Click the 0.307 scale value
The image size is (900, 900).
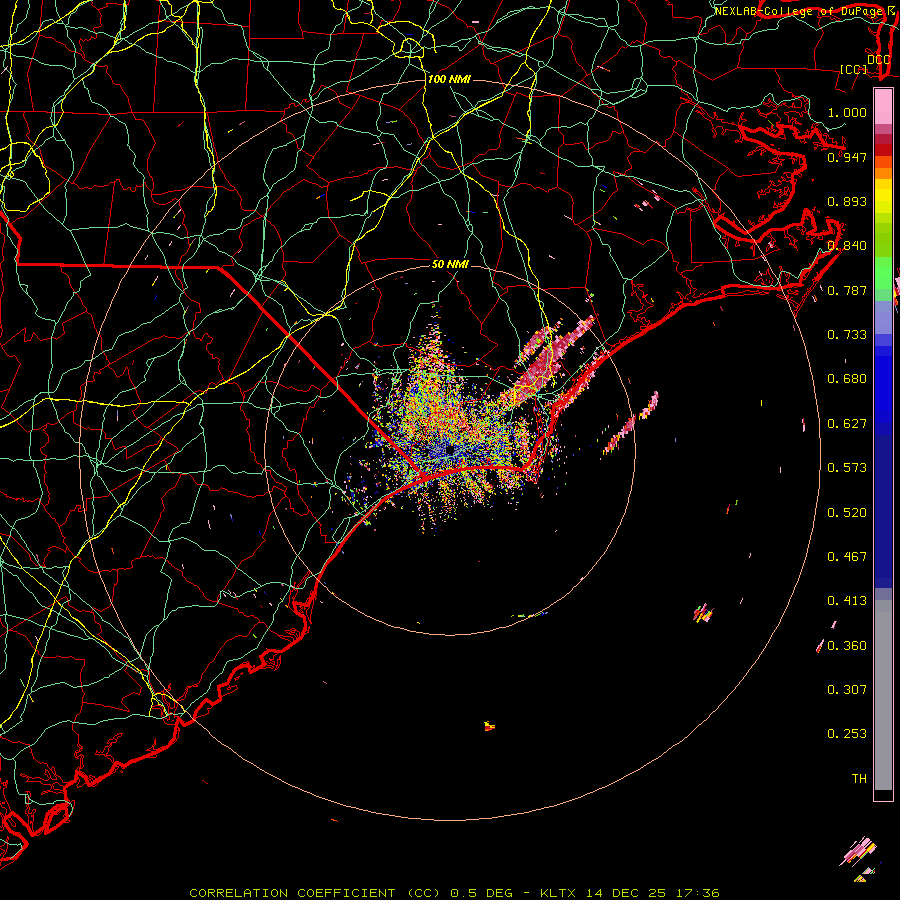pyautogui.click(x=847, y=690)
